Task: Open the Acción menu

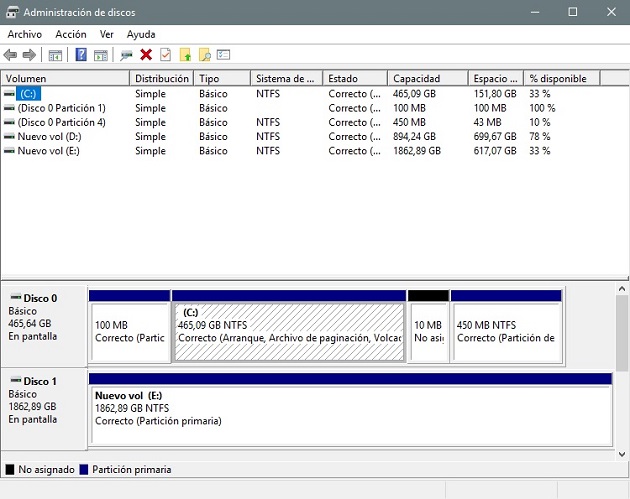Action: coord(71,34)
